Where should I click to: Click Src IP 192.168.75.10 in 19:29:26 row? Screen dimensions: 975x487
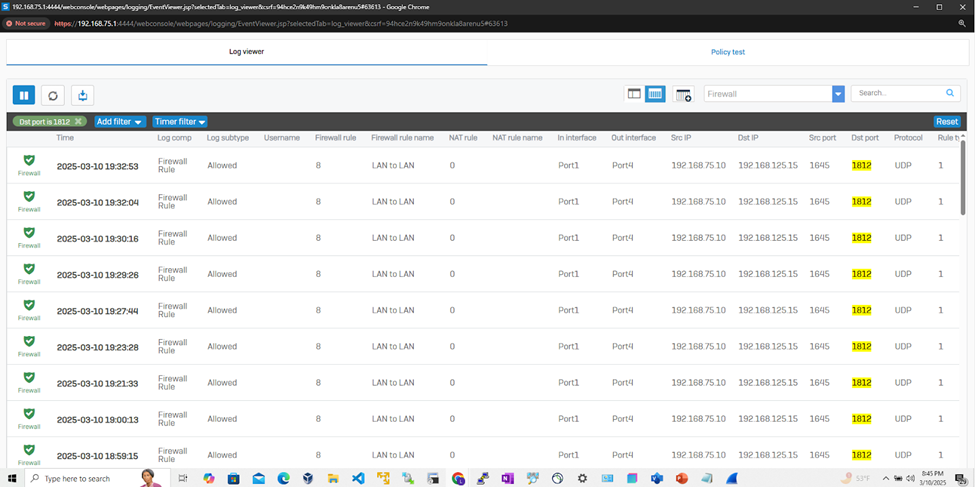(x=698, y=274)
